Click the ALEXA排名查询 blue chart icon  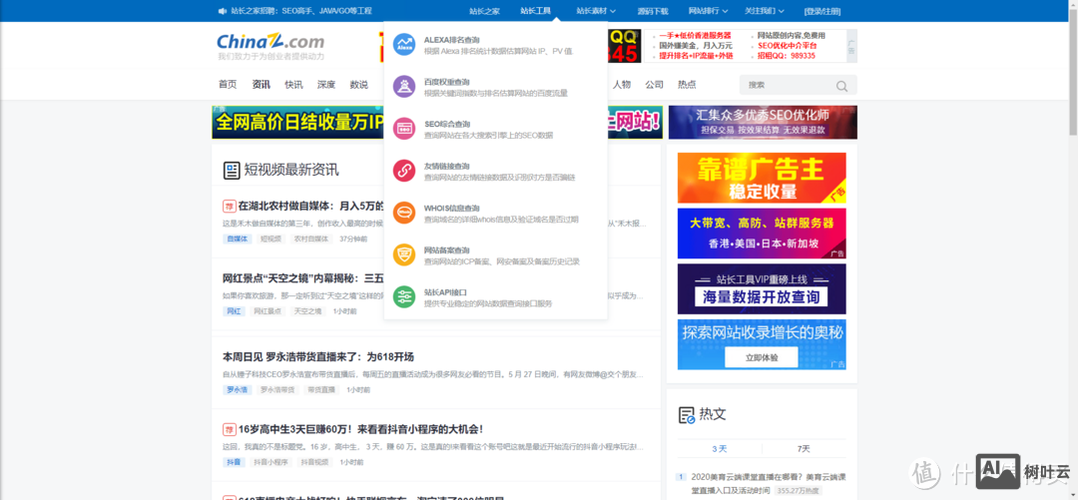point(404,45)
